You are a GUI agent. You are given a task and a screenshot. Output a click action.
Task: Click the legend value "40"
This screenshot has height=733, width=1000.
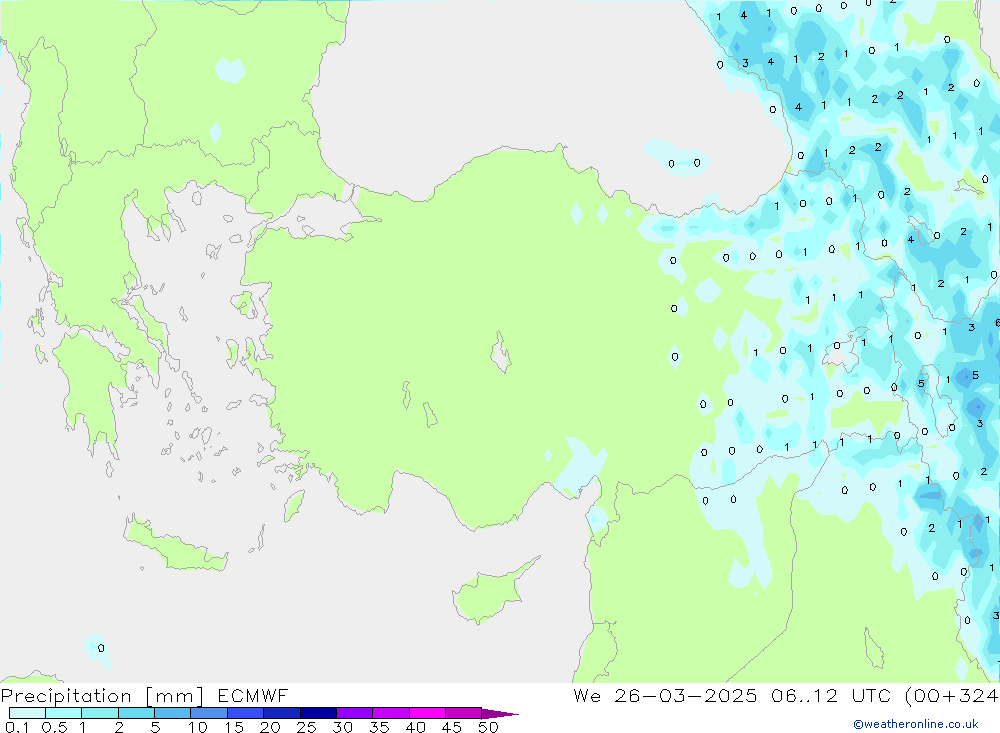(416, 727)
